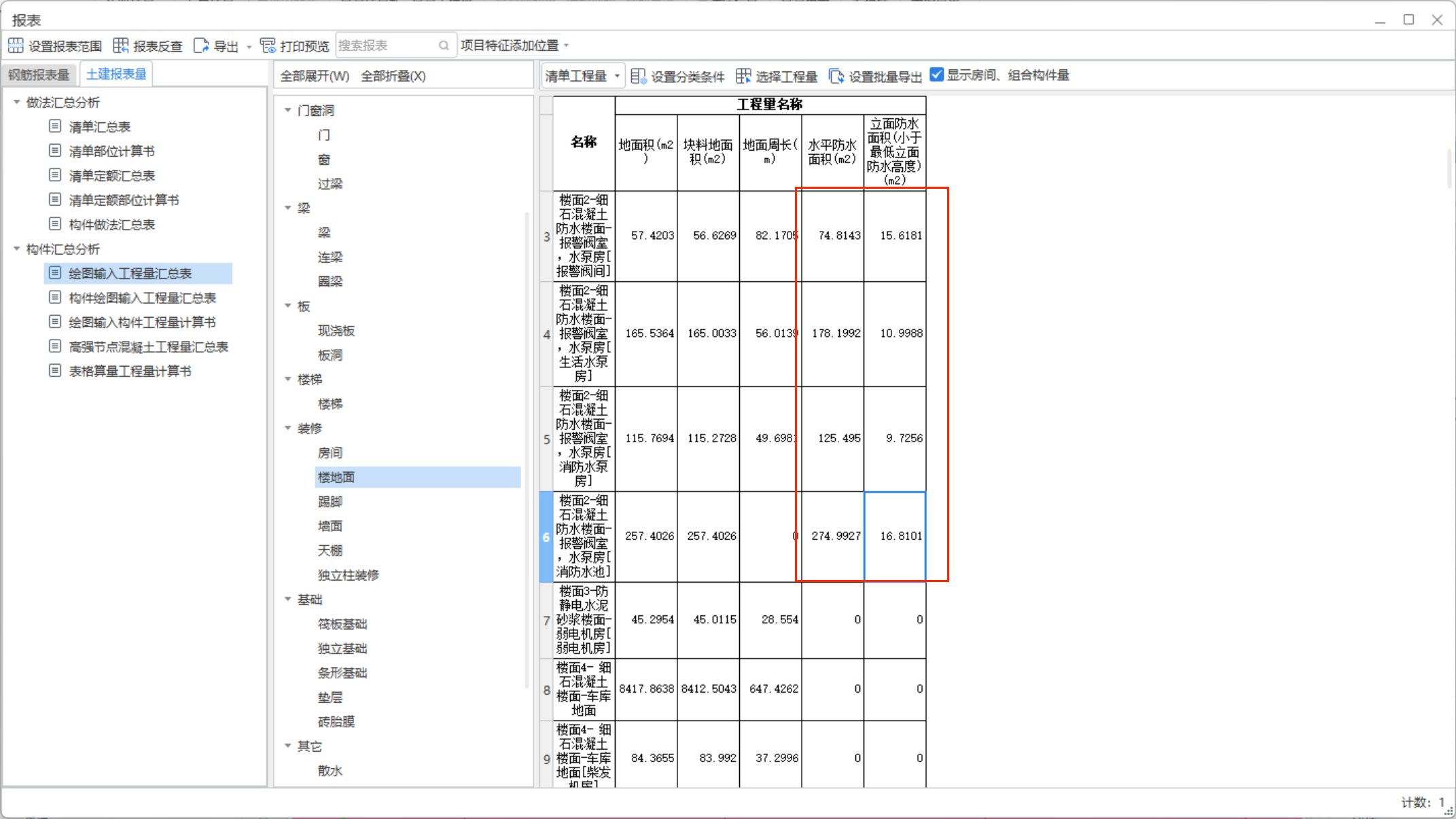Select 天棚 under 装修

tap(330, 550)
